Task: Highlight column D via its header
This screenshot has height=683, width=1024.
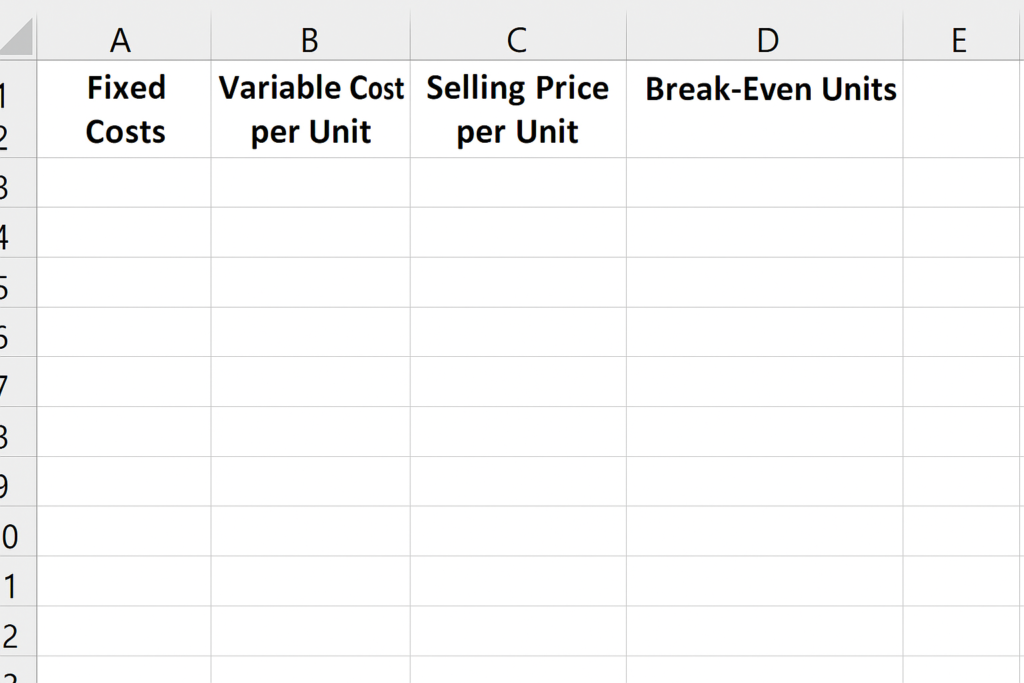Action: 766,39
